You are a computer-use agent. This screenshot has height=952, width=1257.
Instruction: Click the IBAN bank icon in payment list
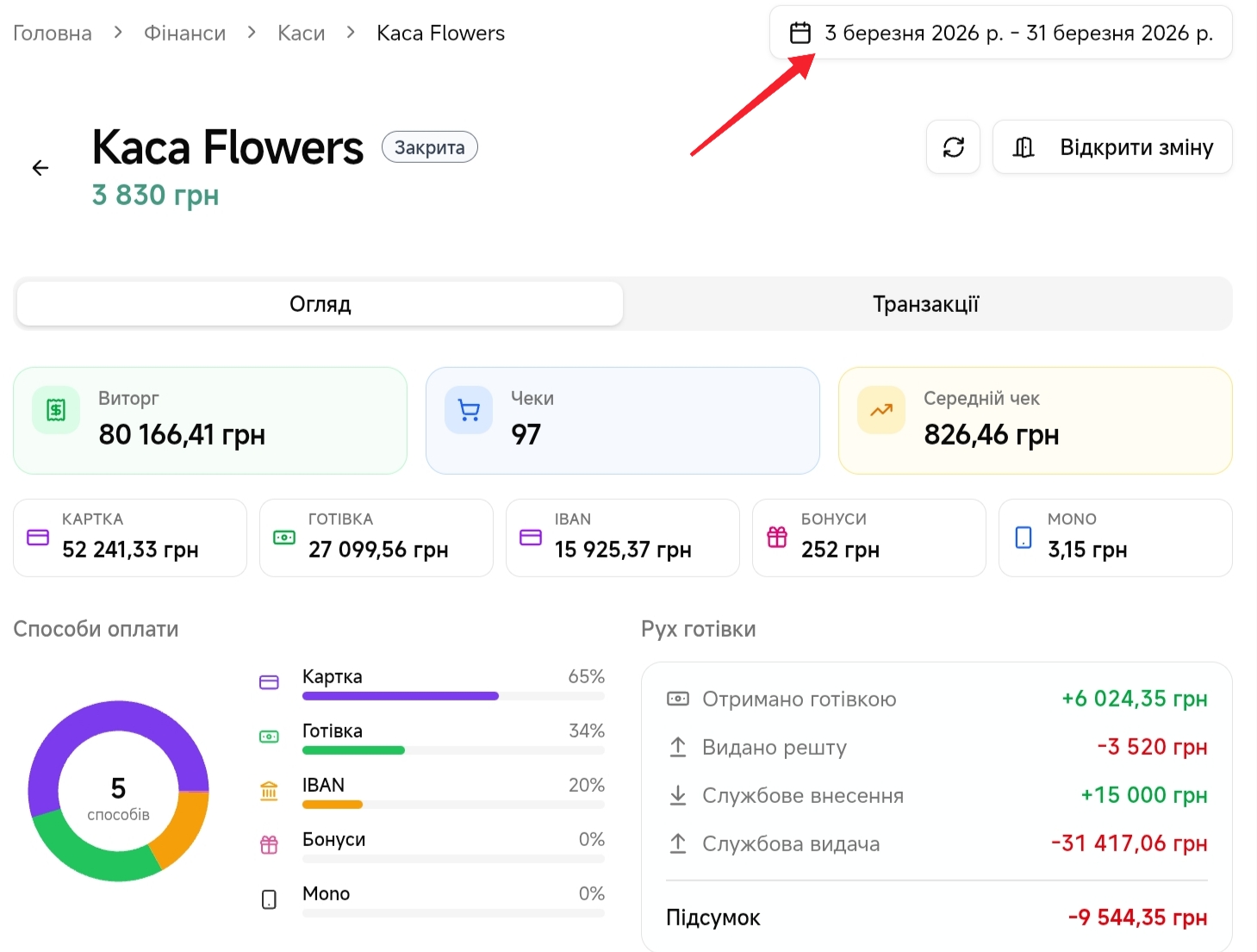click(x=269, y=790)
